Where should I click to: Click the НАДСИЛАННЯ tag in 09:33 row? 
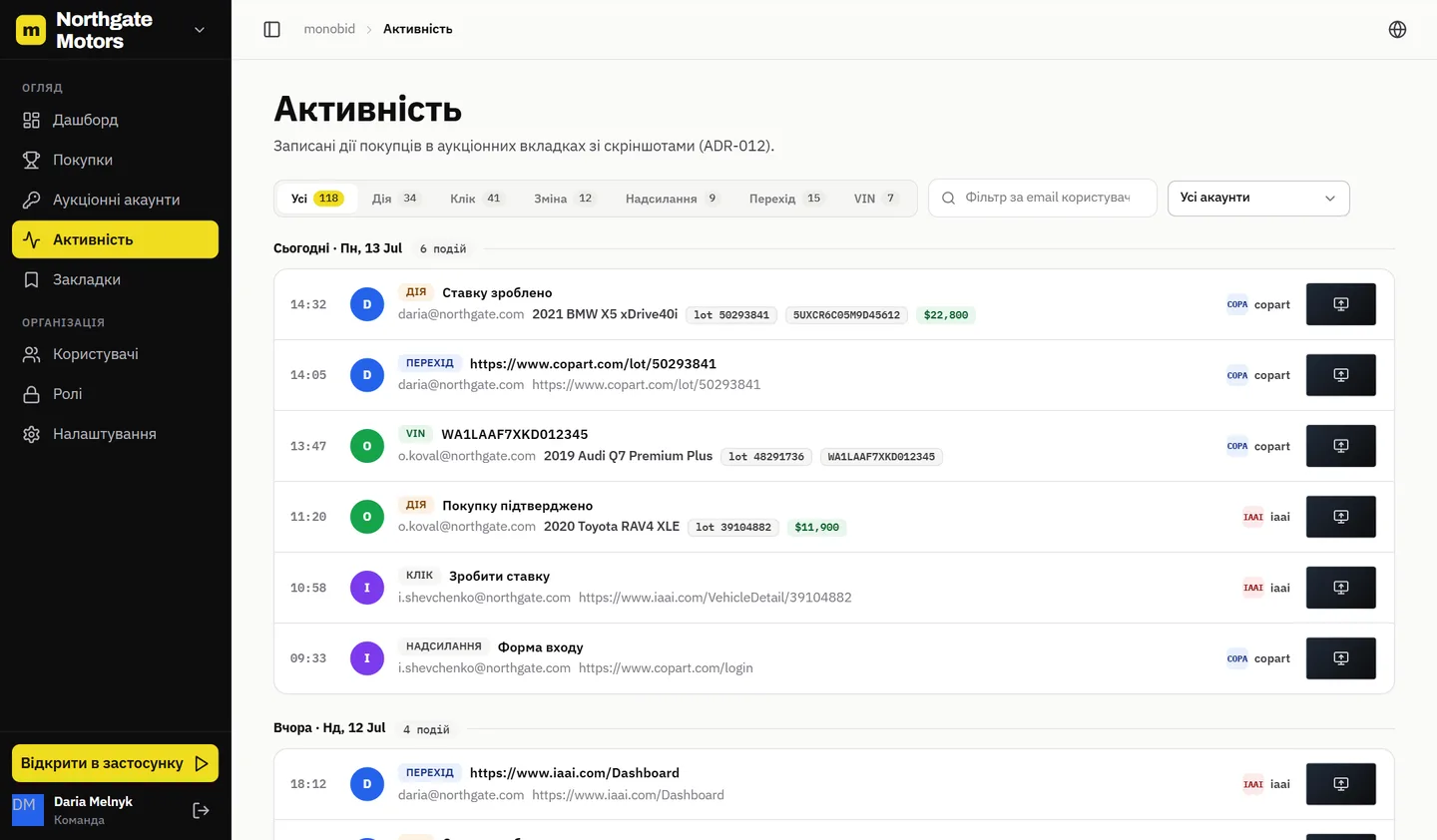point(444,646)
